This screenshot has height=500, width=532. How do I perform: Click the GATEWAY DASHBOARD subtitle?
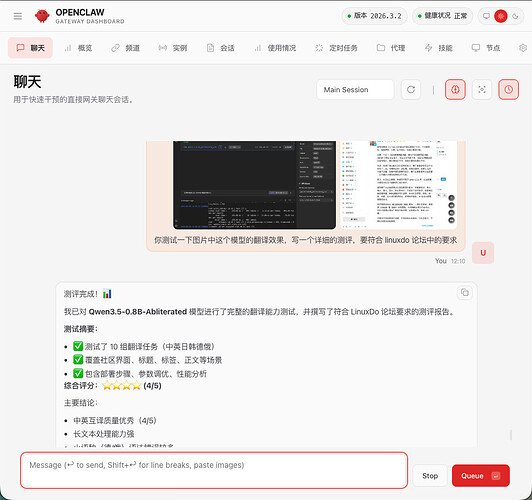90,21
